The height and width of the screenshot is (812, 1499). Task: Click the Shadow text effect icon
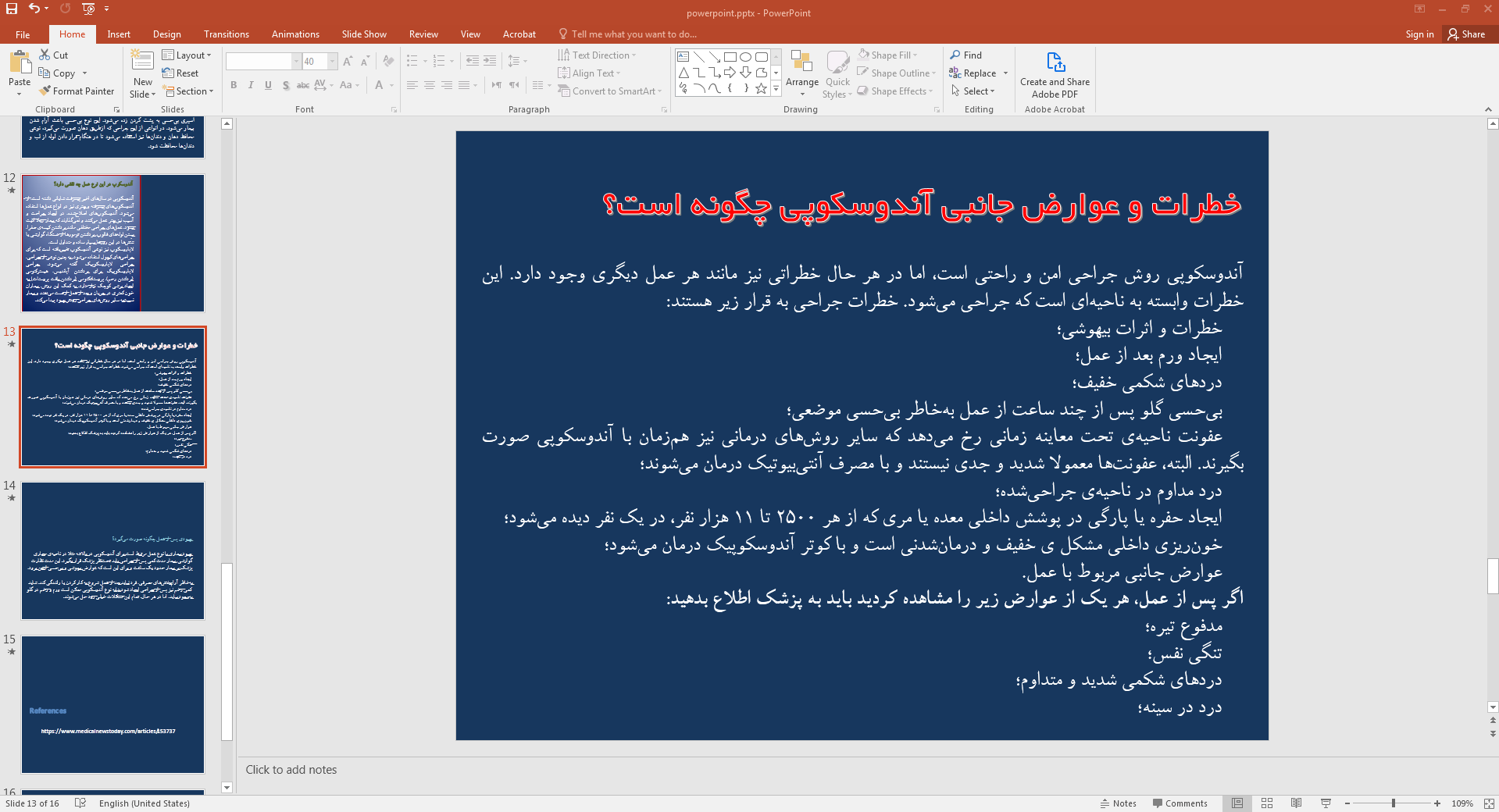[286, 85]
